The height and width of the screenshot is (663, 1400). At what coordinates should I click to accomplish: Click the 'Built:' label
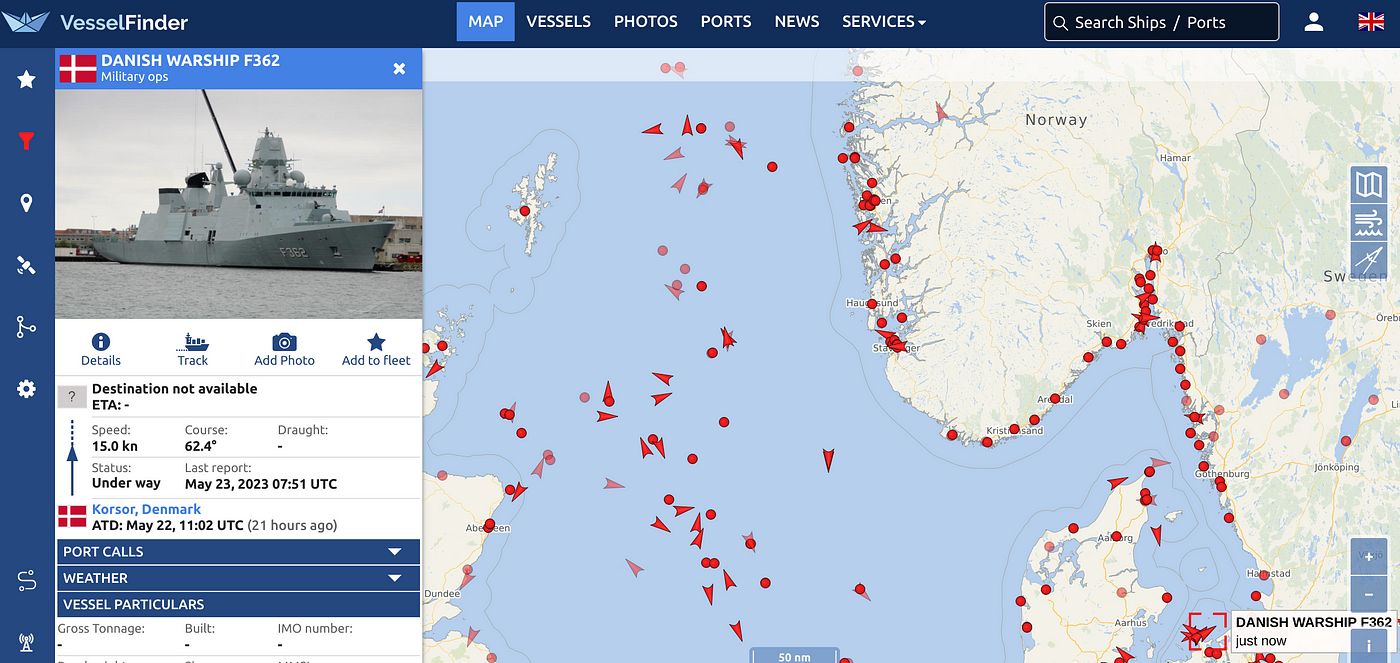point(199,629)
